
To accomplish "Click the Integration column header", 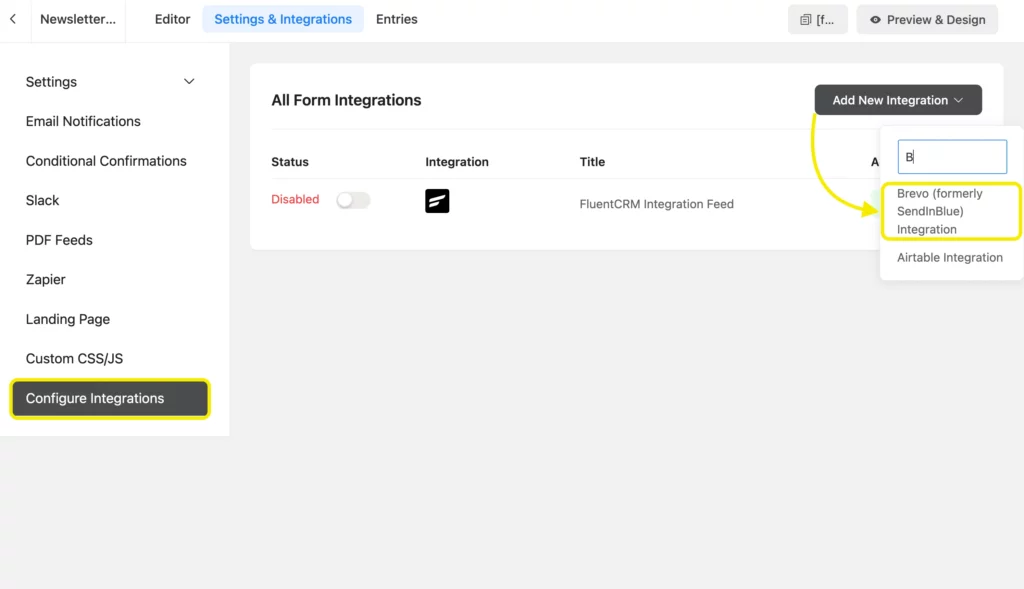I will (x=456, y=162).
